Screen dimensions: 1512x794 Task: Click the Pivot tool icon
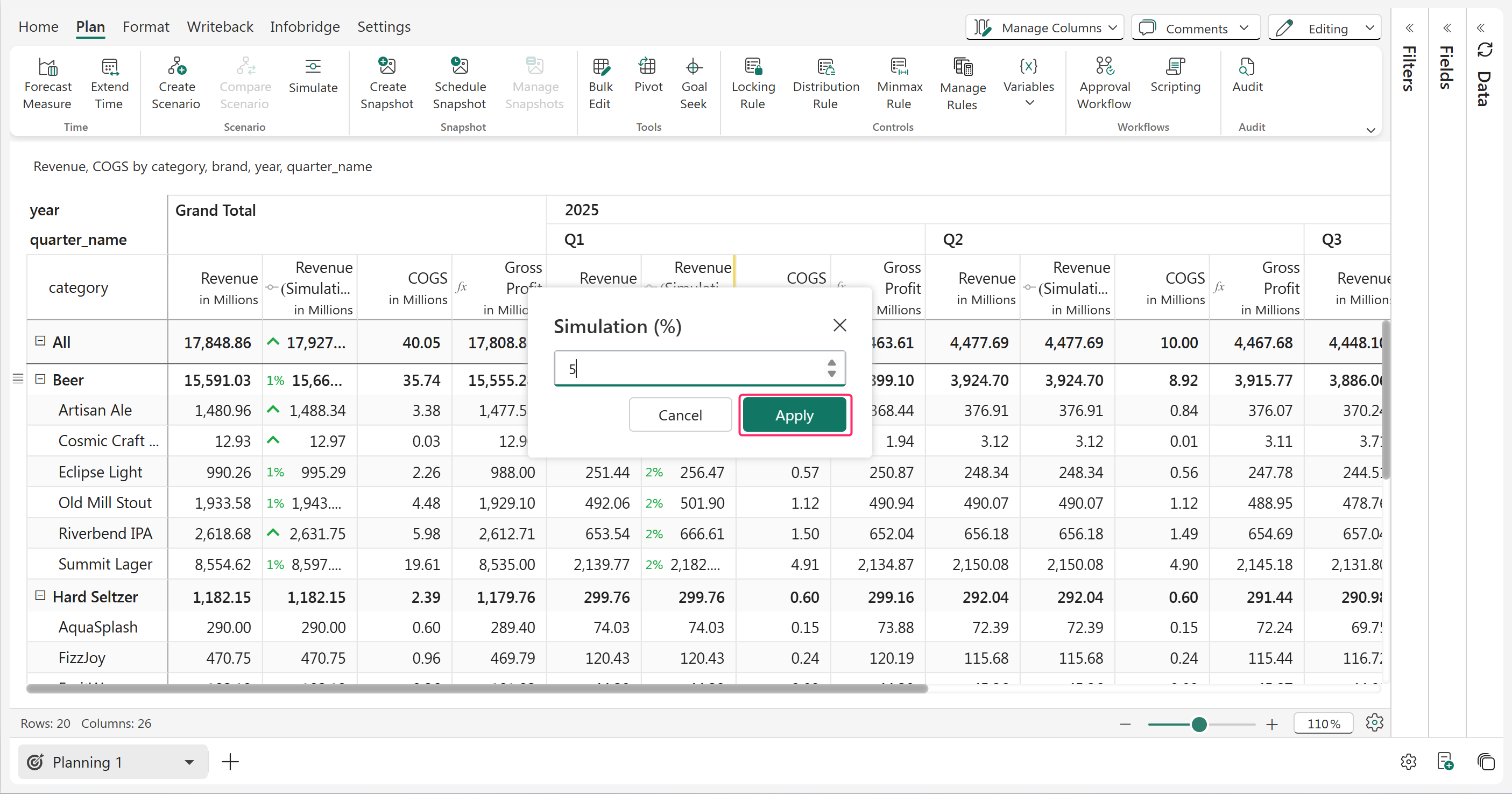point(647,66)
